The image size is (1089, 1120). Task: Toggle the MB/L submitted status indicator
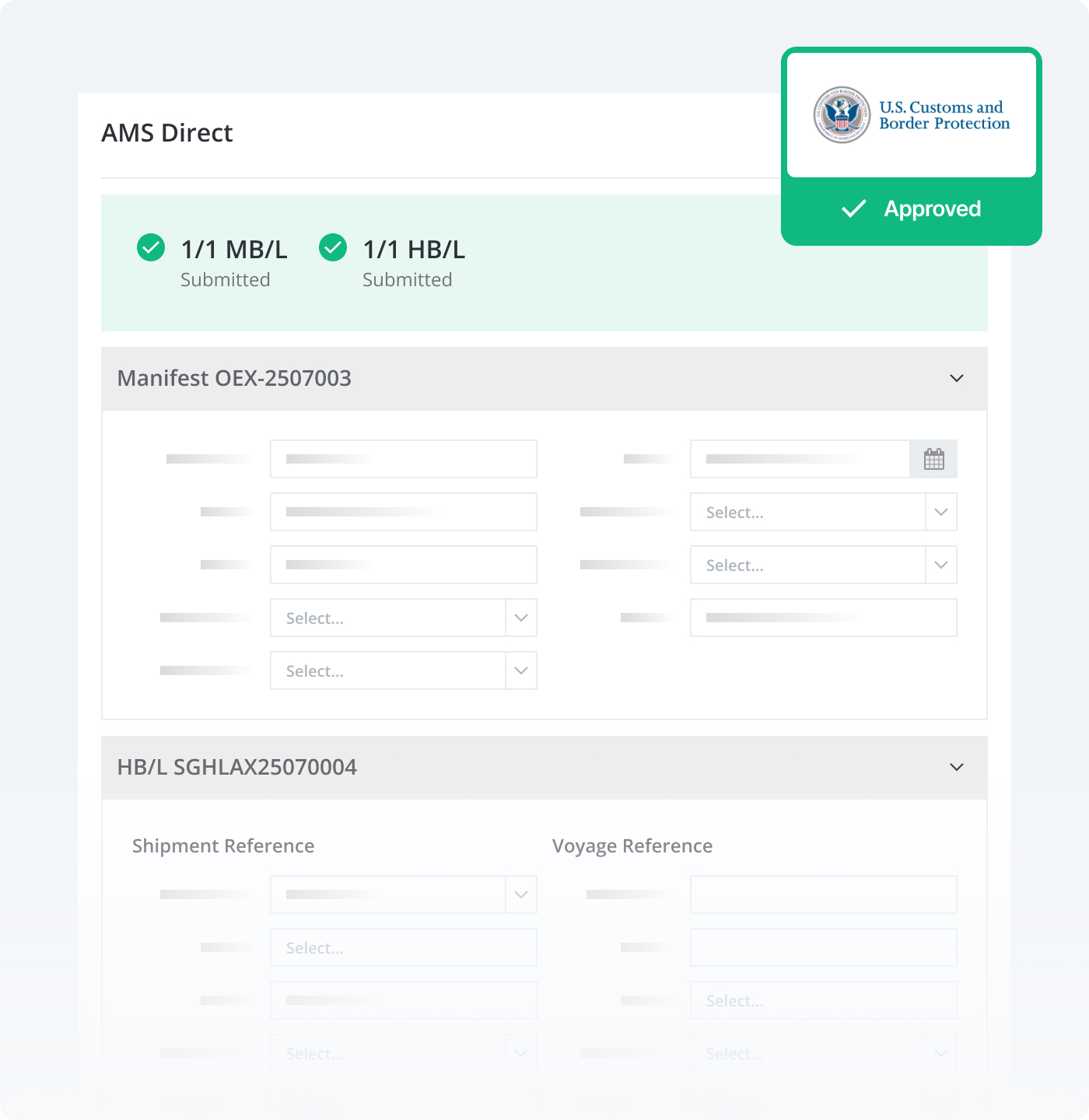[151, 247]
